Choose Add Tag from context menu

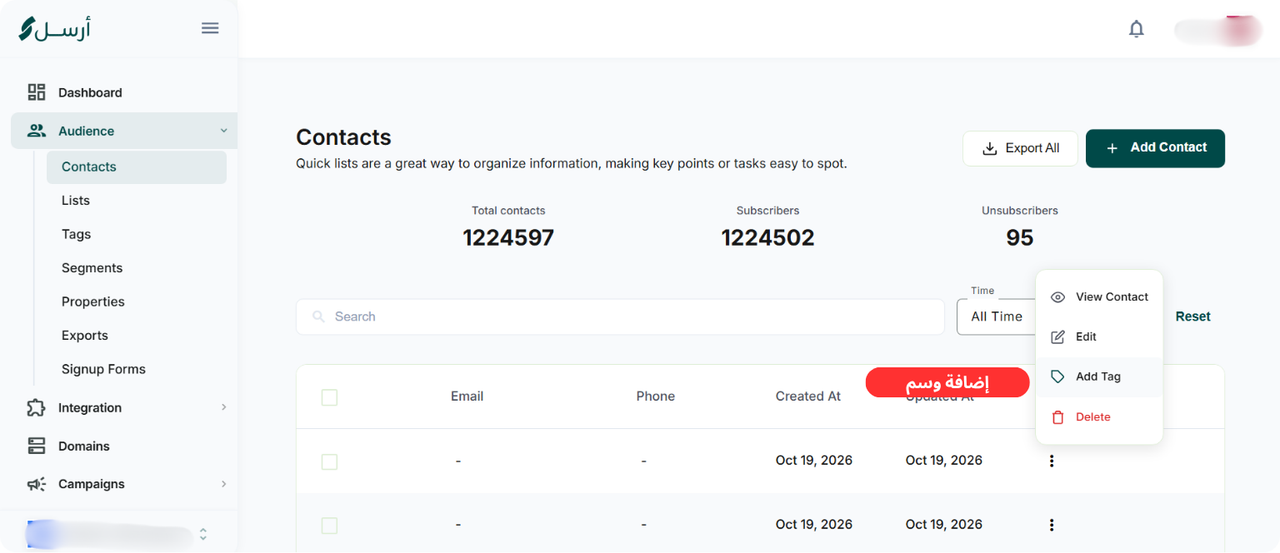[1099, 377]
